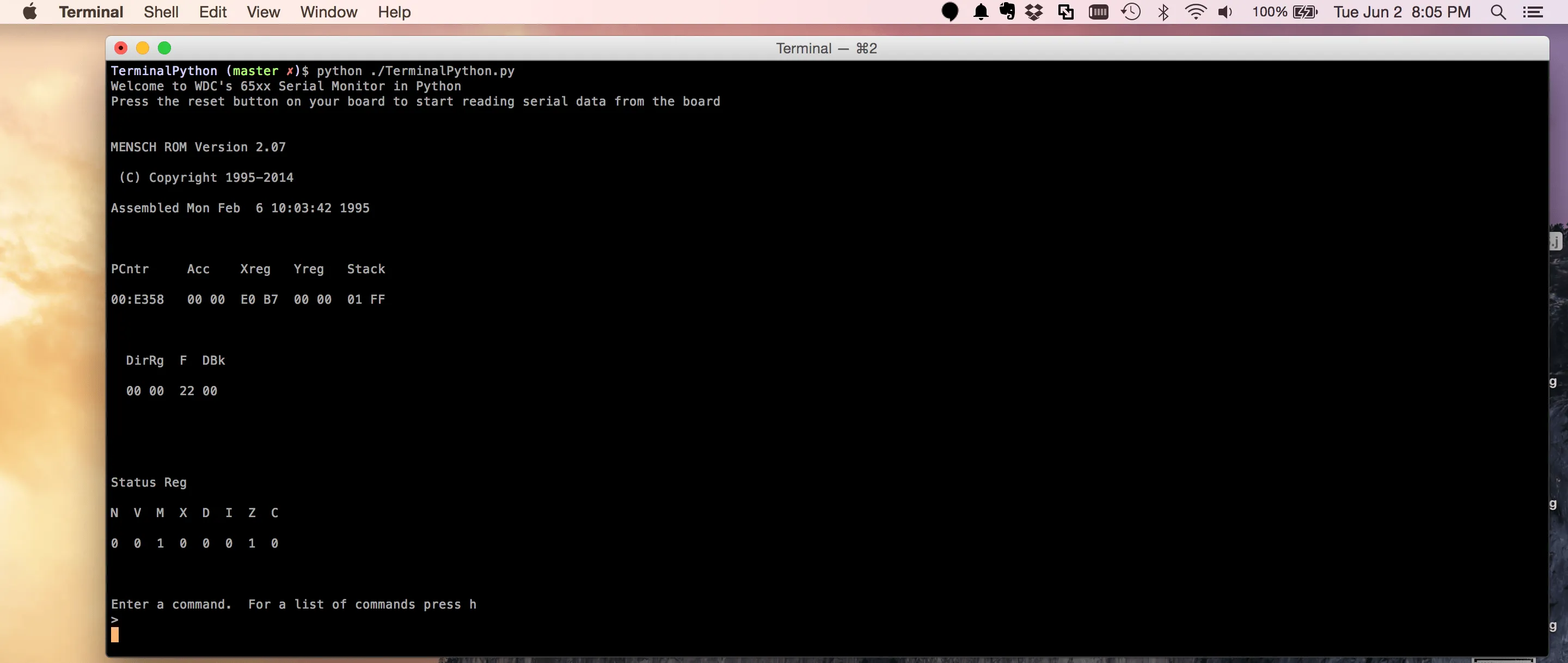The image size is (1568, 663).
Task: Click 'Welcome to WDC's 65xx Serial Monitor' line
Action: tap(285, 86)
